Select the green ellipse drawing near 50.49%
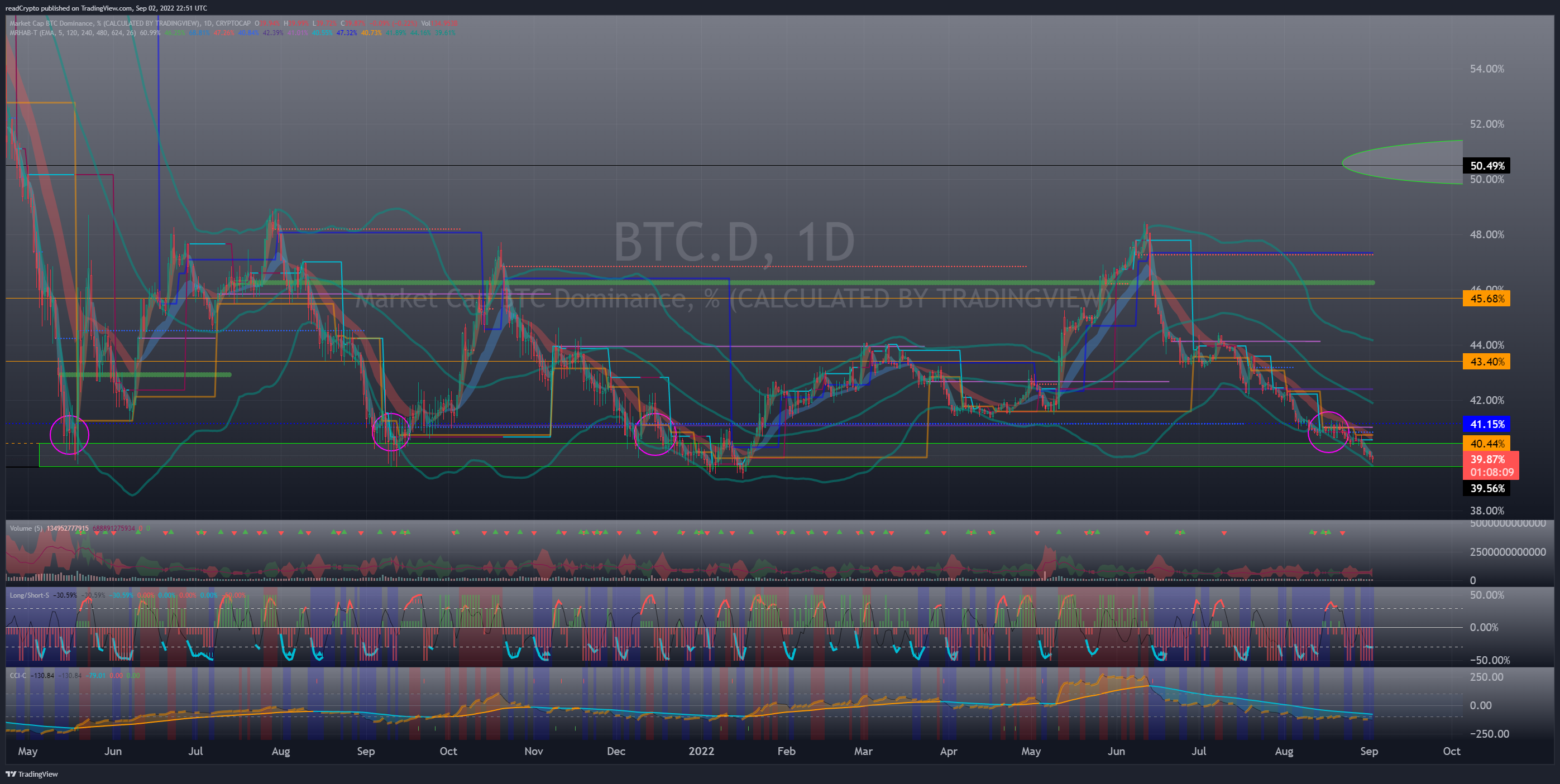Screen dimensions: 1560x784 [x=1403, y=162]
